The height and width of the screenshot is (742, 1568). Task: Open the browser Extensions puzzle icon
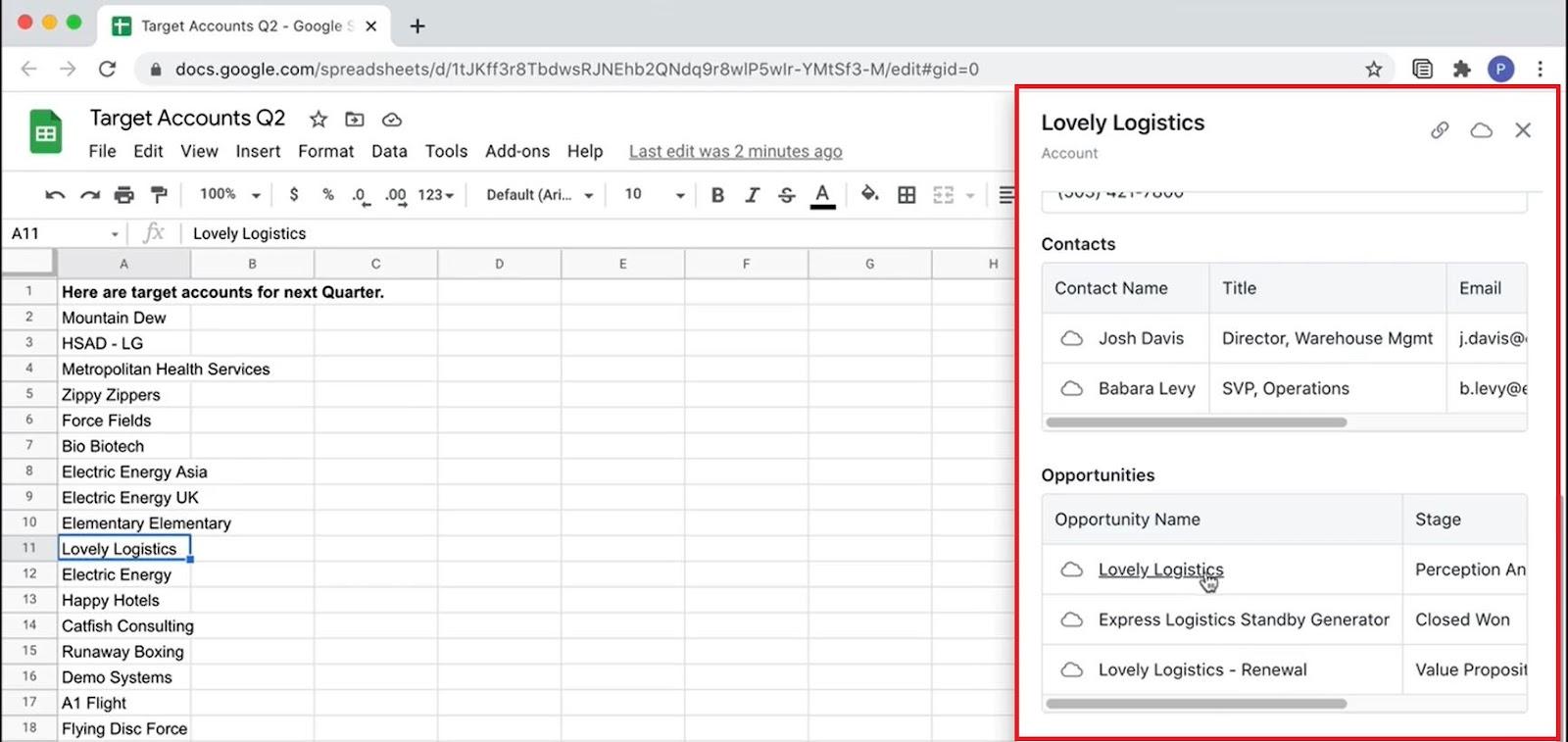point(1462,69)
